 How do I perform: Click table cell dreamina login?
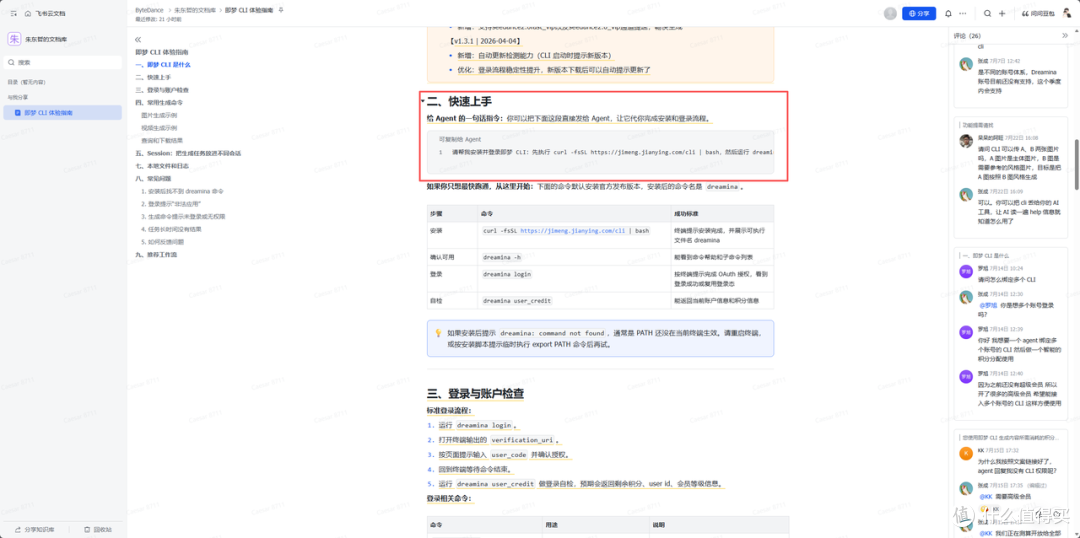[506, 274]
